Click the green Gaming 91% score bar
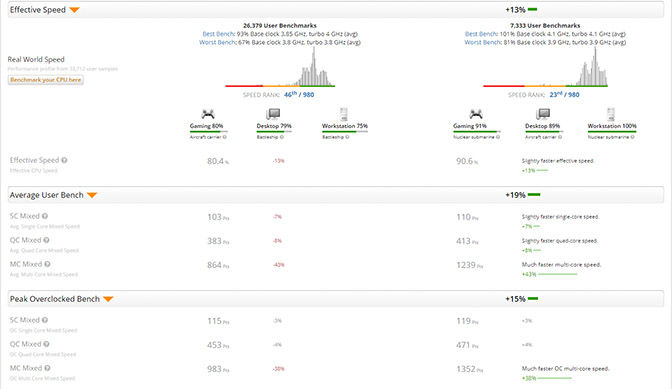This screenshot has height=389, width=672. [475, 132]
